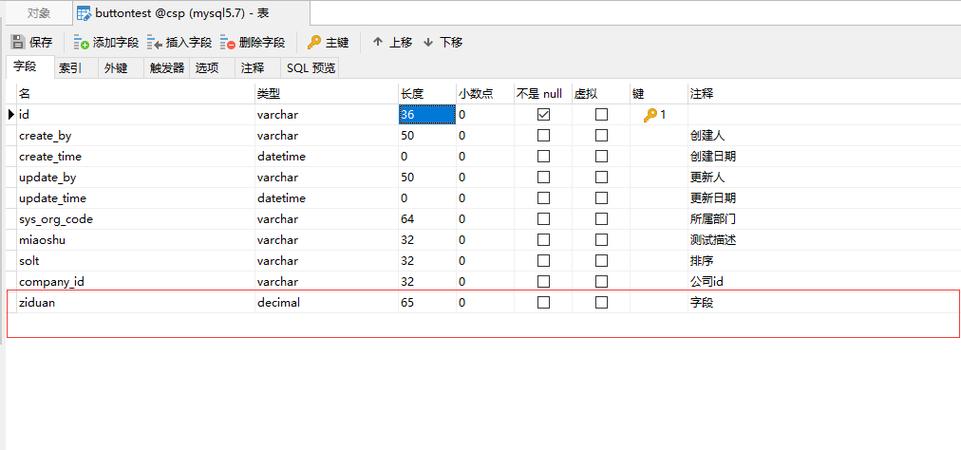Select the update_by field name
The height and width of the screenshot is (450, 961).
(48, 177)
